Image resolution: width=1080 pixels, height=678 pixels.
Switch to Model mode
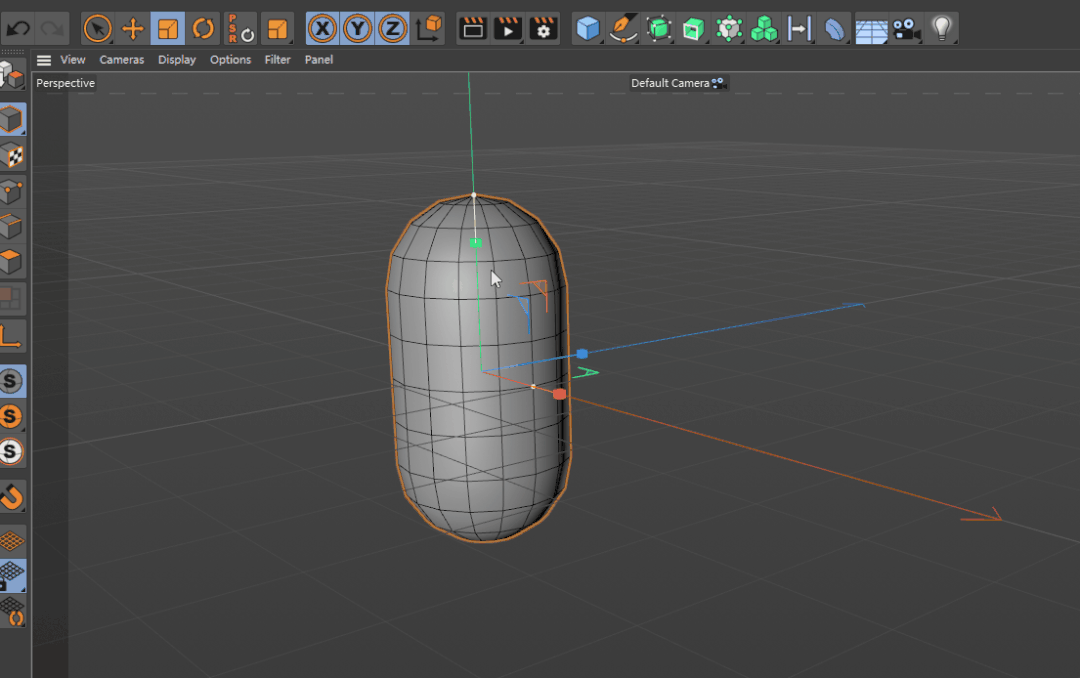point(12,120)
